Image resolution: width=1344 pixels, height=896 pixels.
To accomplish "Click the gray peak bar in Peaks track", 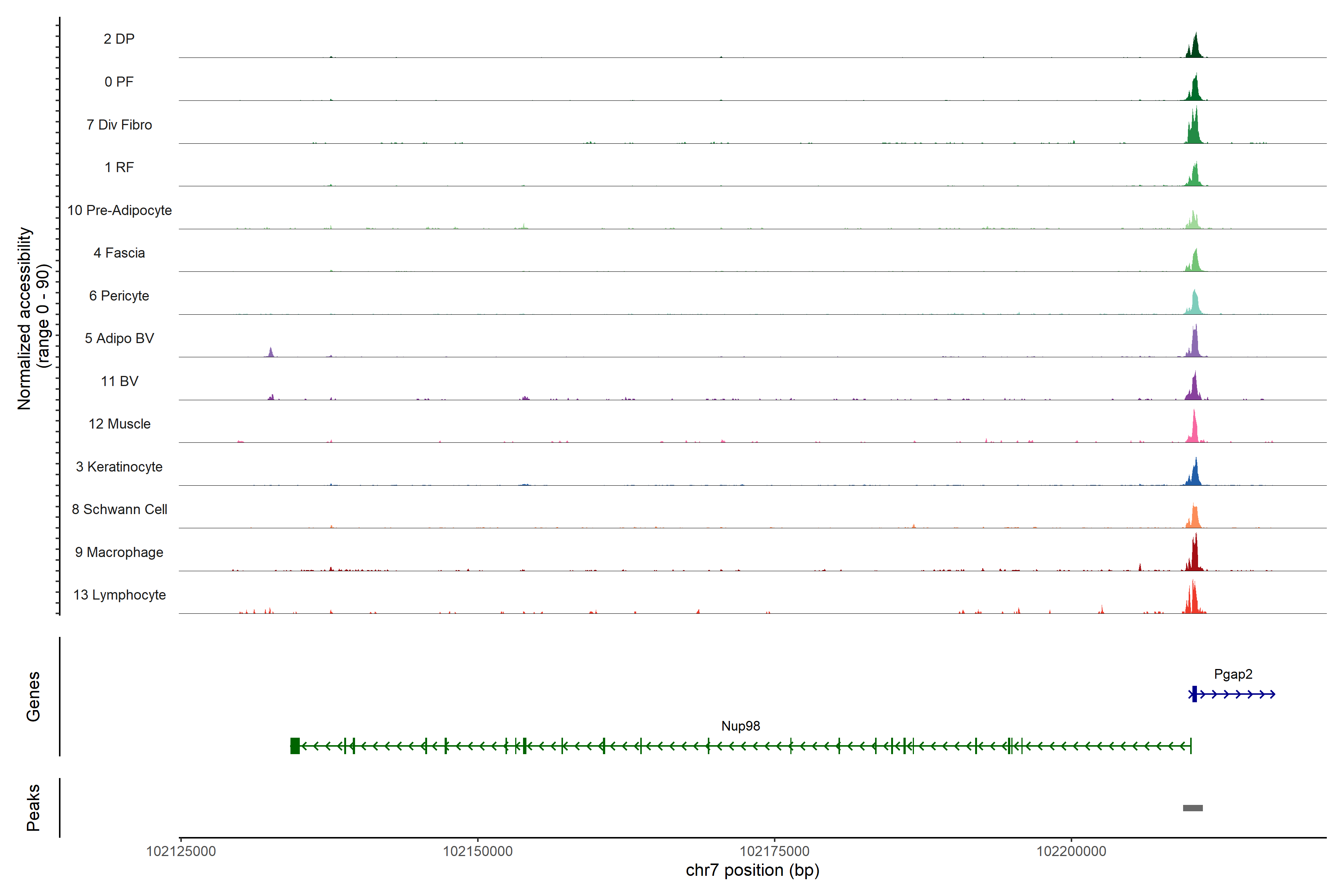I will (1192, 808).
